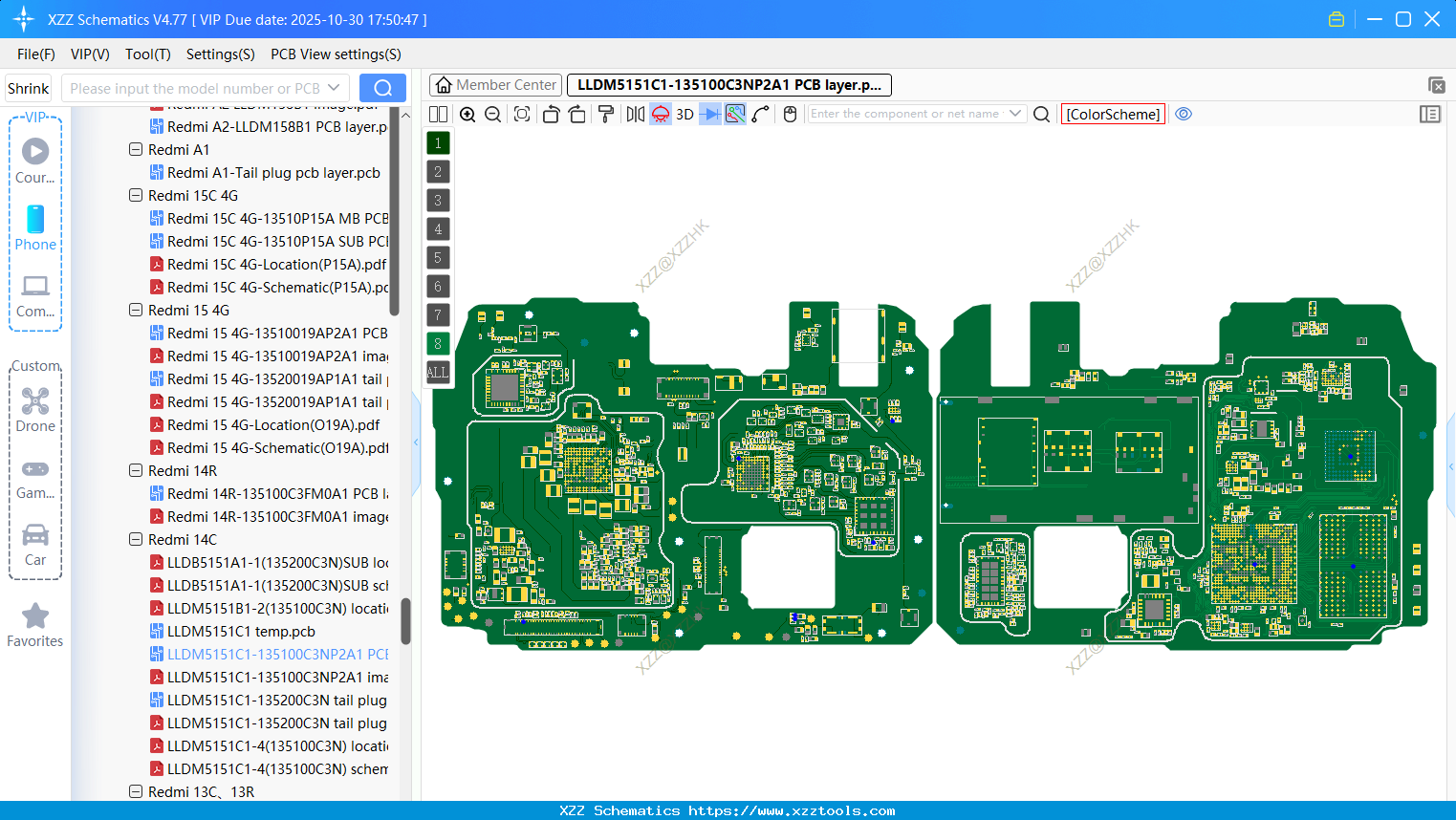Toggle the ALL layers button

point(437,372)
